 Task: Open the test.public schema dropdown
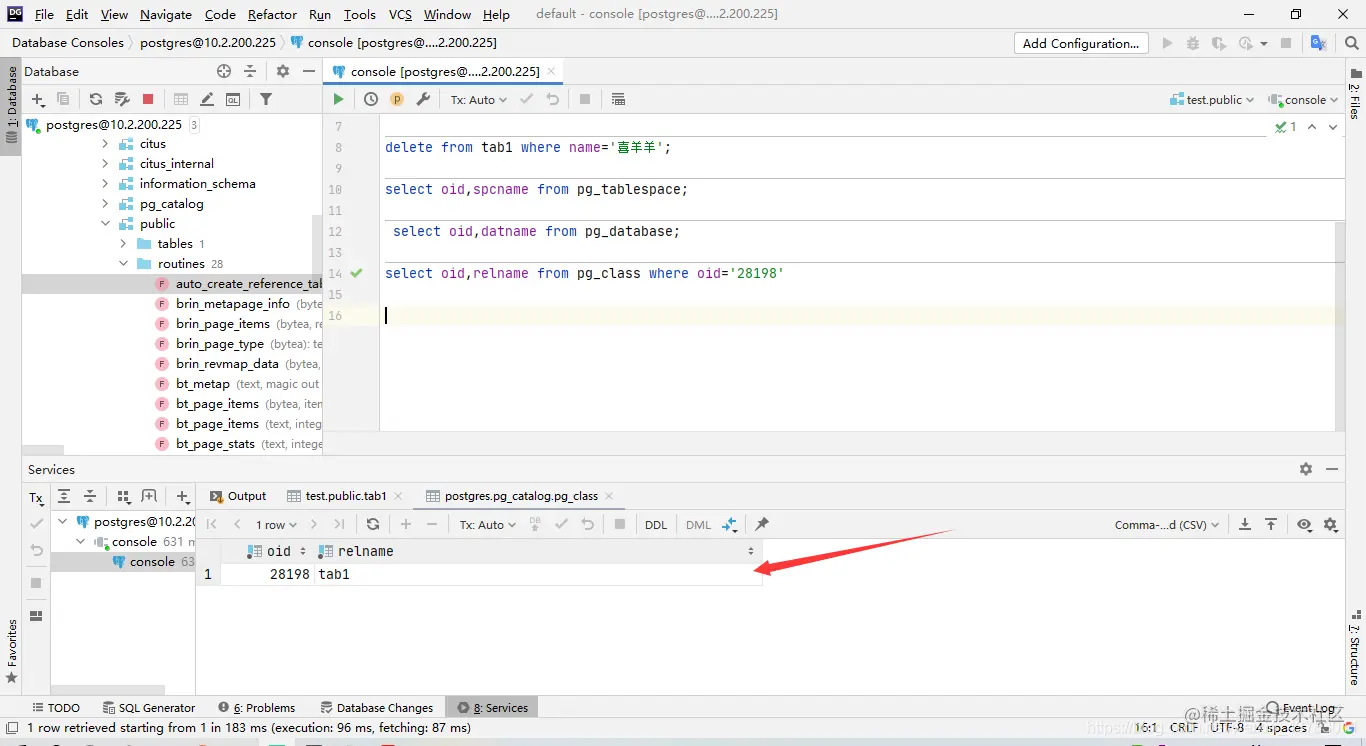click(x=1212, y=99)
